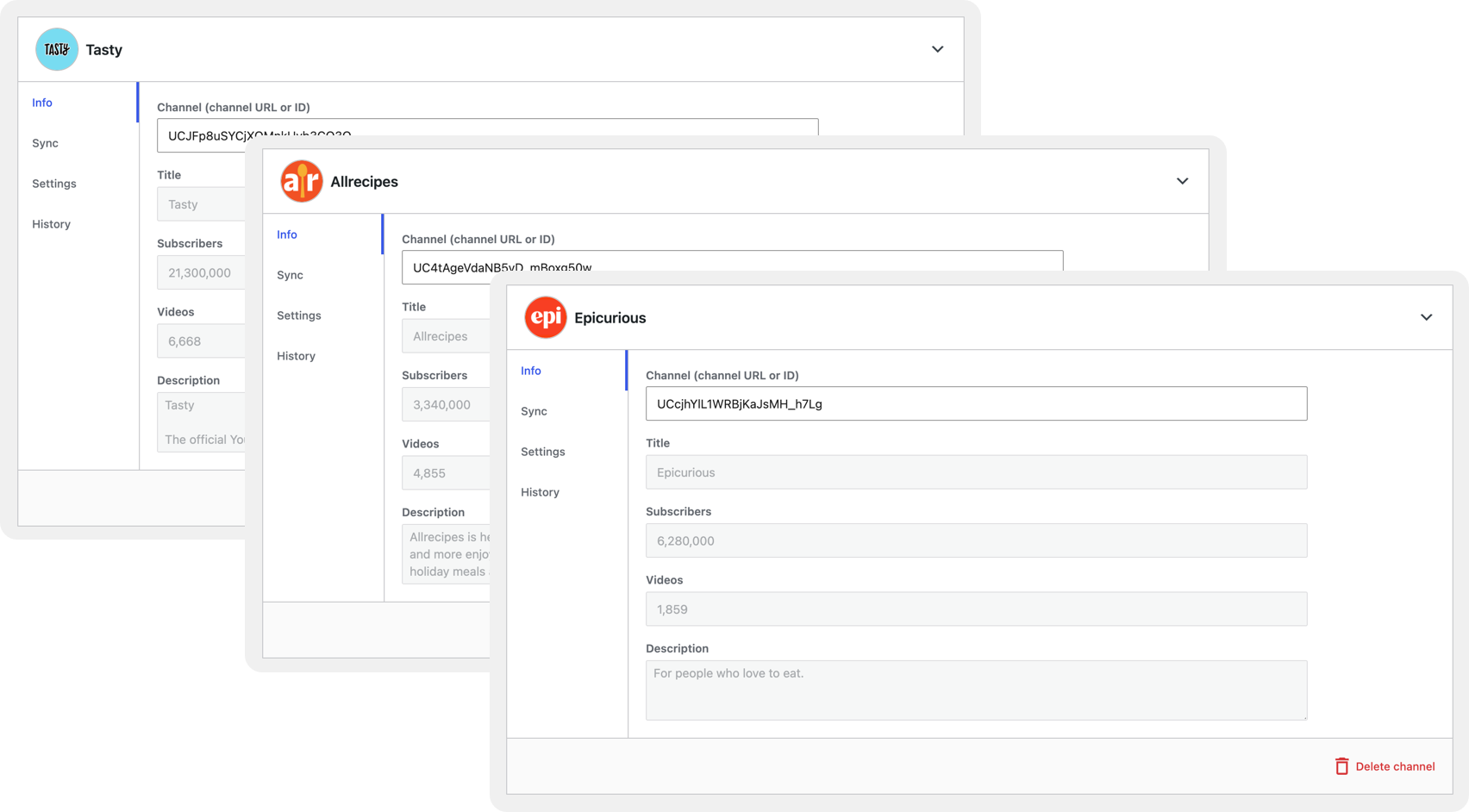Click the Tasty panel title text
This screenshot has height=812, width=1469.
(x=104, y=50)
